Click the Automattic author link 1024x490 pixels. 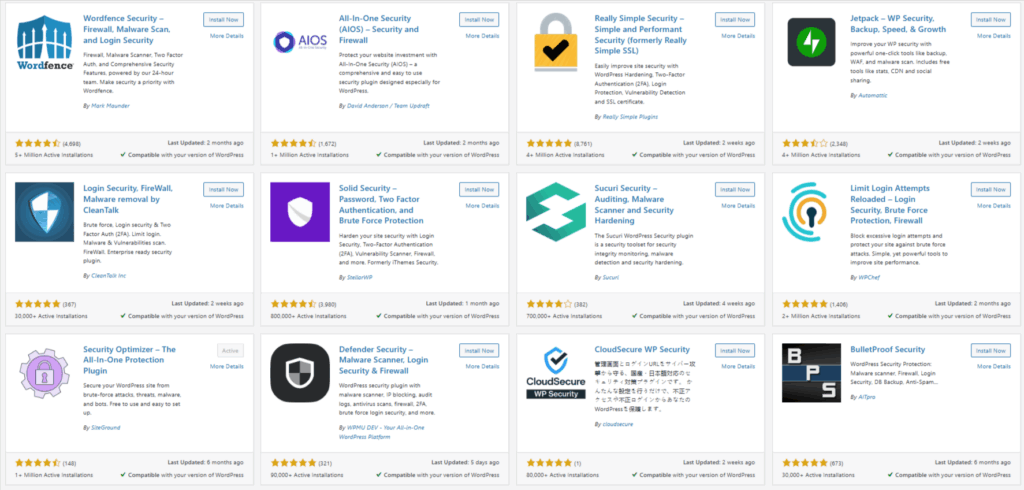[x=872, y=95]
